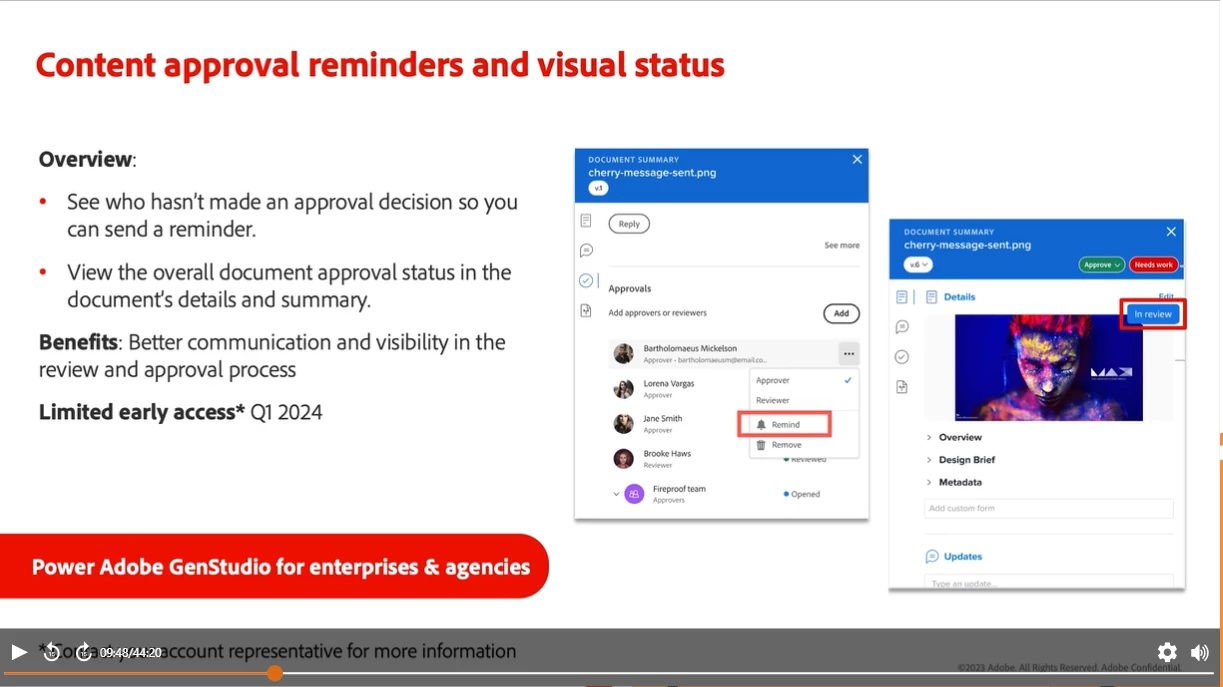Click the bell icon beside Remind

pyautogui.click(x=761, y=424)
